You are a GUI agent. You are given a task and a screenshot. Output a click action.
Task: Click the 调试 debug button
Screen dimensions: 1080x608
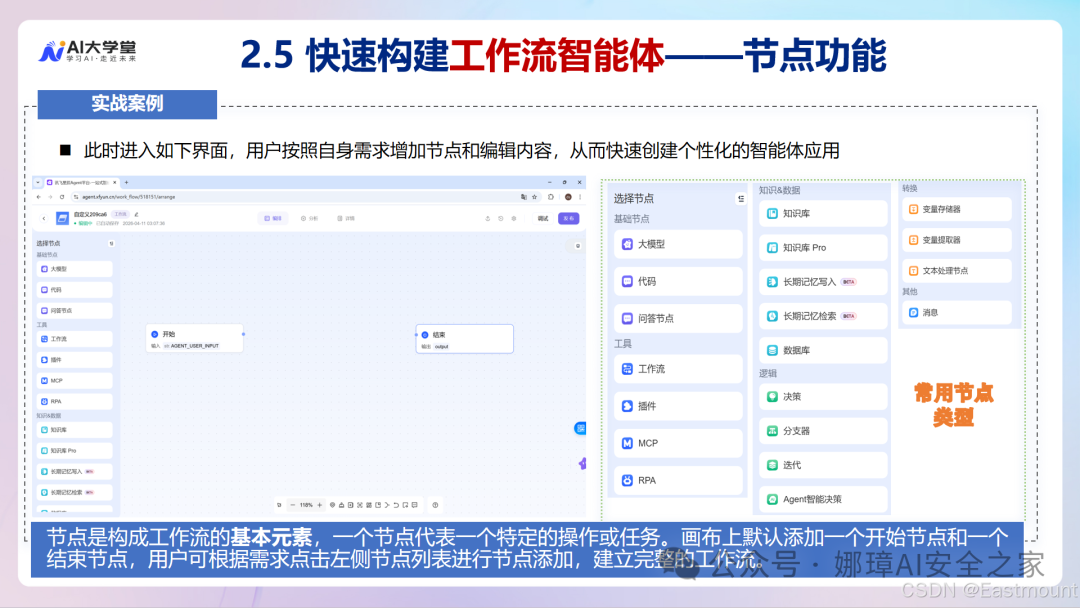pos(543,218)
